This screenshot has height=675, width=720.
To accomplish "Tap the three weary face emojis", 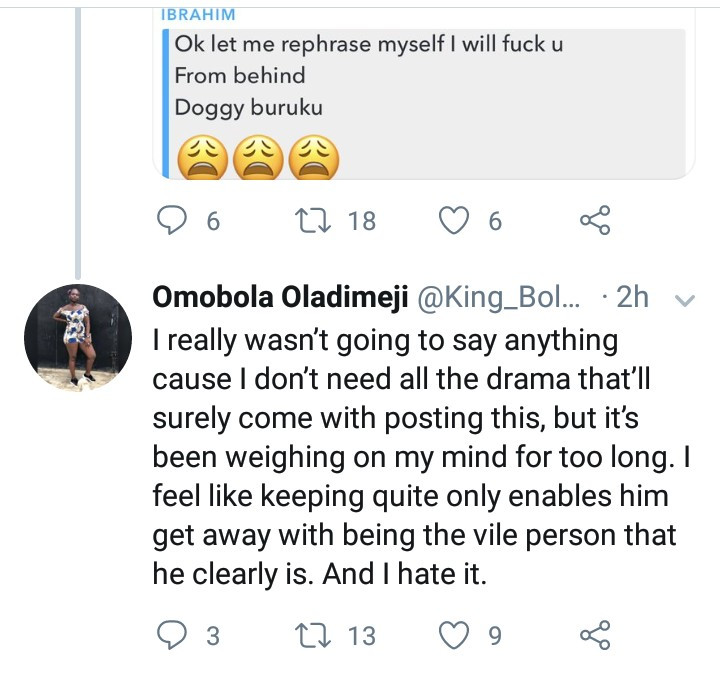I will 257,157.
